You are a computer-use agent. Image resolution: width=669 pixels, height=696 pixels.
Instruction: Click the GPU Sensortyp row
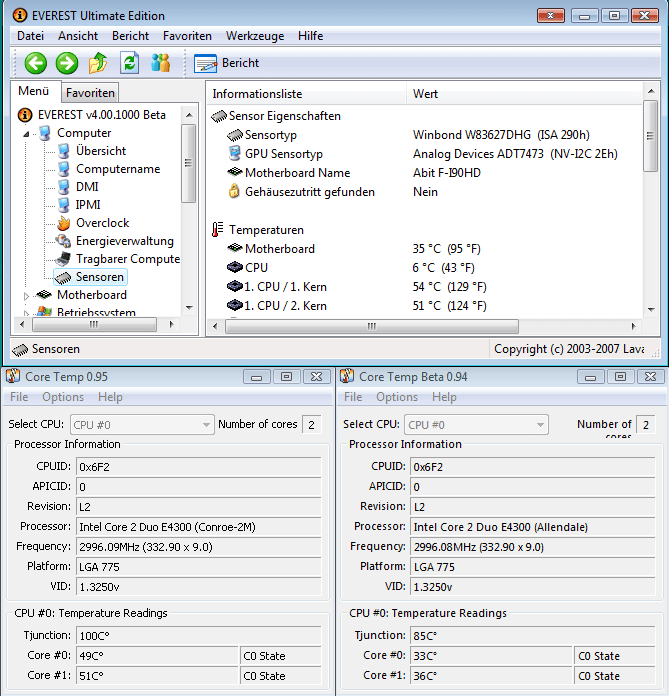tap(425, 154)
